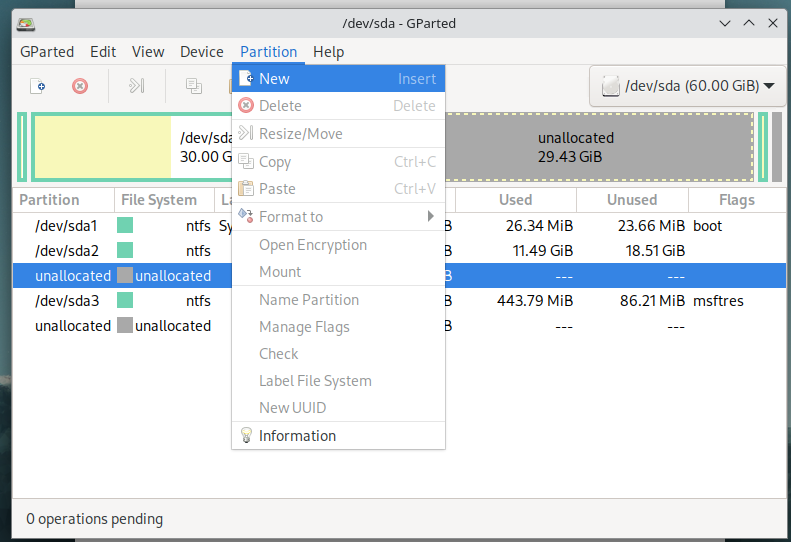
Task: Sort by the Unused column header
Action: point(632,200)
